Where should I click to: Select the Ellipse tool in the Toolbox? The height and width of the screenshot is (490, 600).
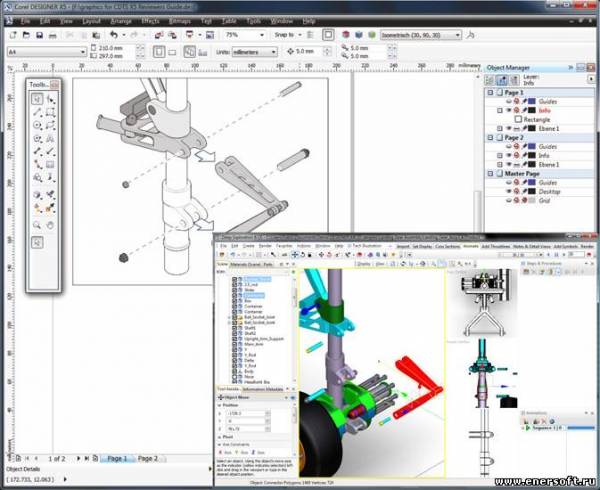point(37,125)
